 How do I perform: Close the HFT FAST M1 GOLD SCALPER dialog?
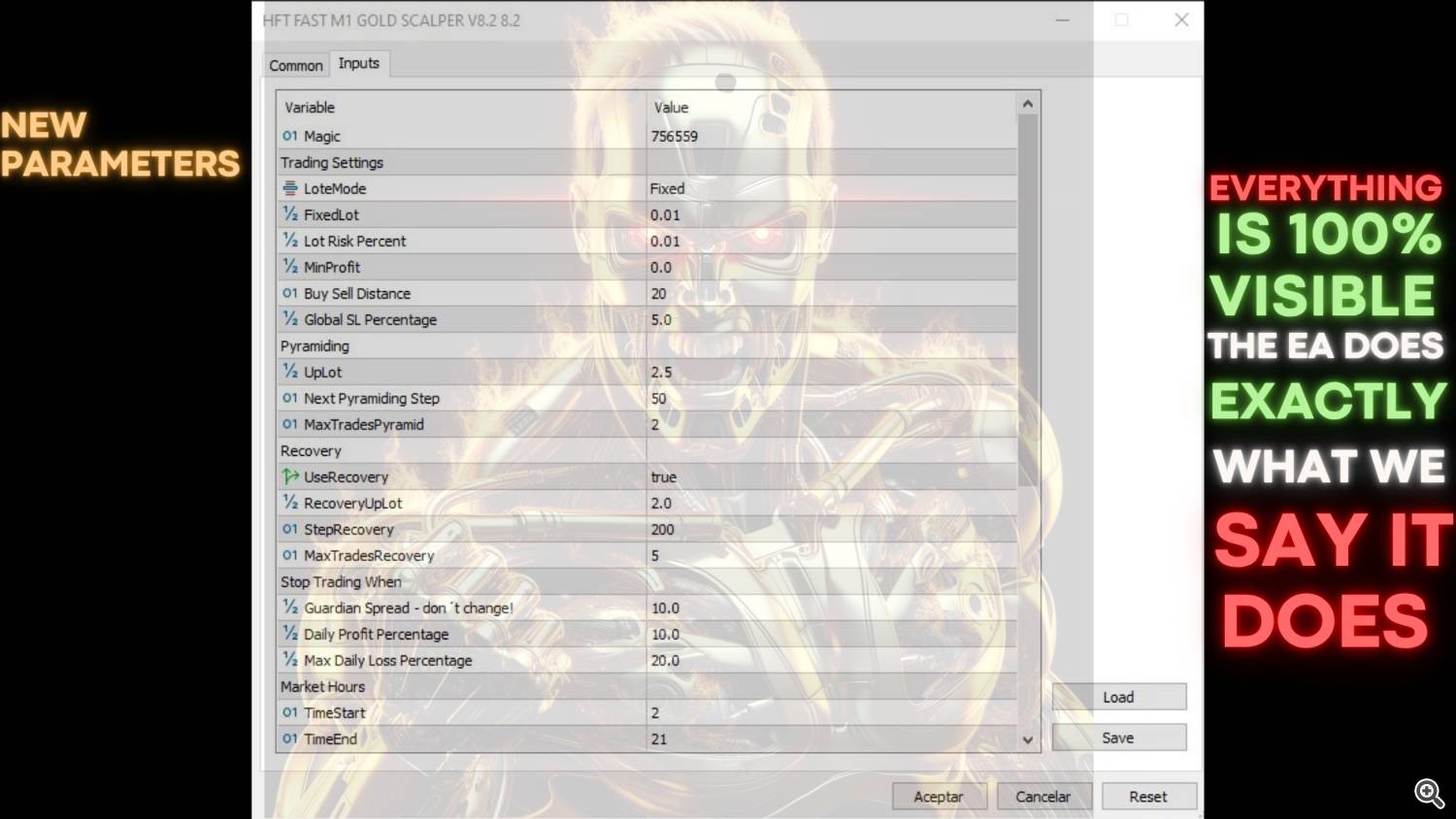click(x=1181, y=19)
